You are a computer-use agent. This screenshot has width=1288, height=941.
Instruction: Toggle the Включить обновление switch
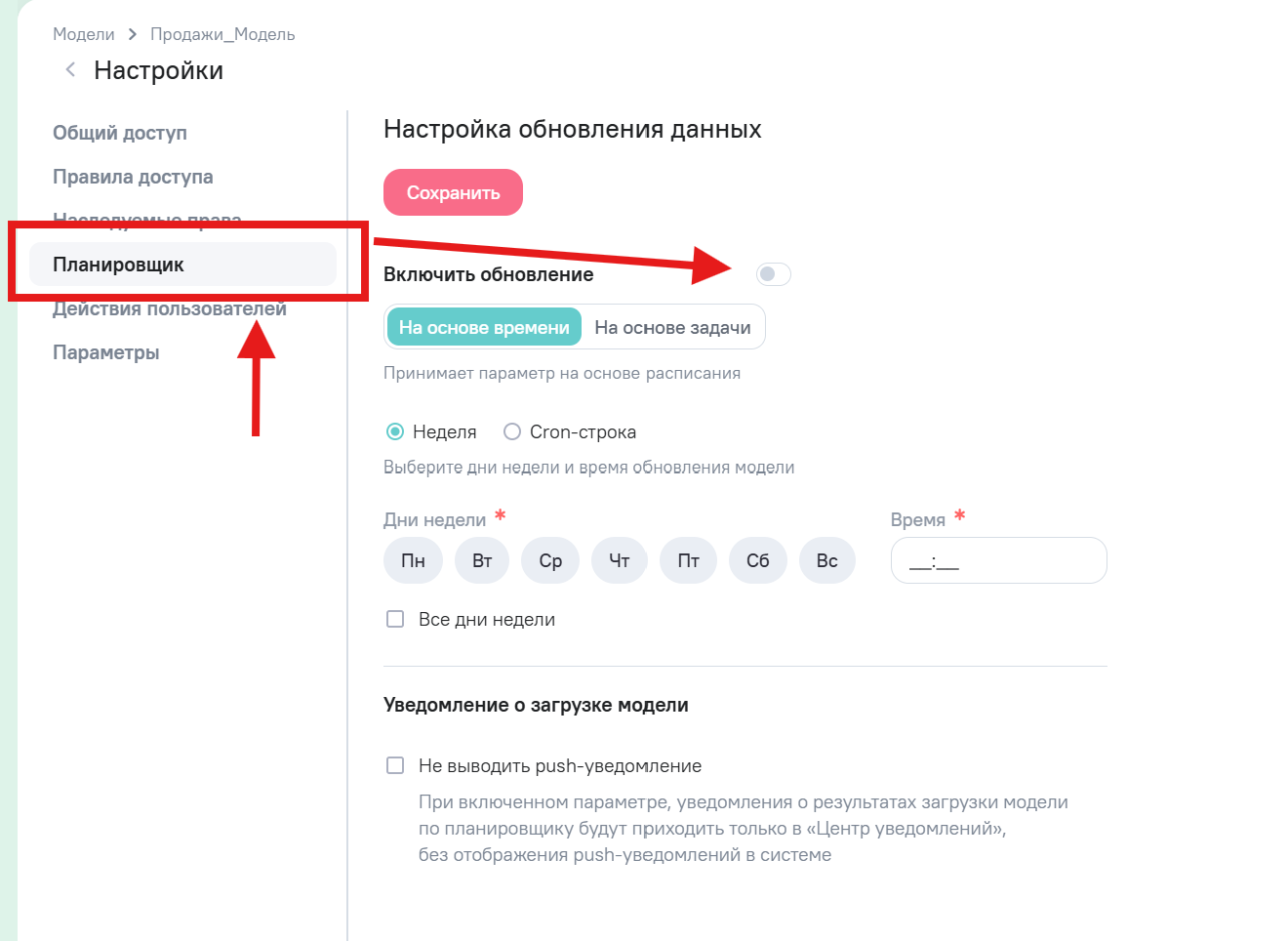(773, 274)
